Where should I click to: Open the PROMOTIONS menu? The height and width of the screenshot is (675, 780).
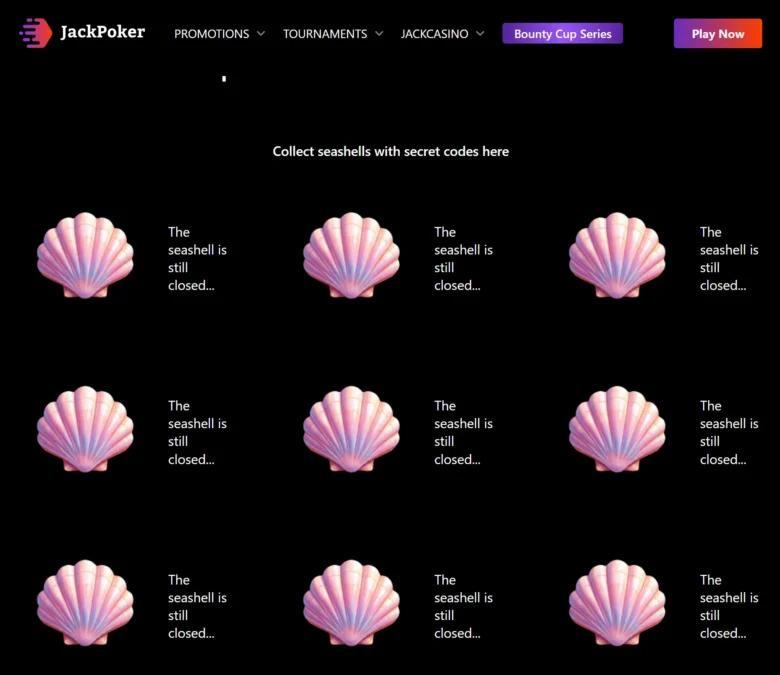[211, 34]
